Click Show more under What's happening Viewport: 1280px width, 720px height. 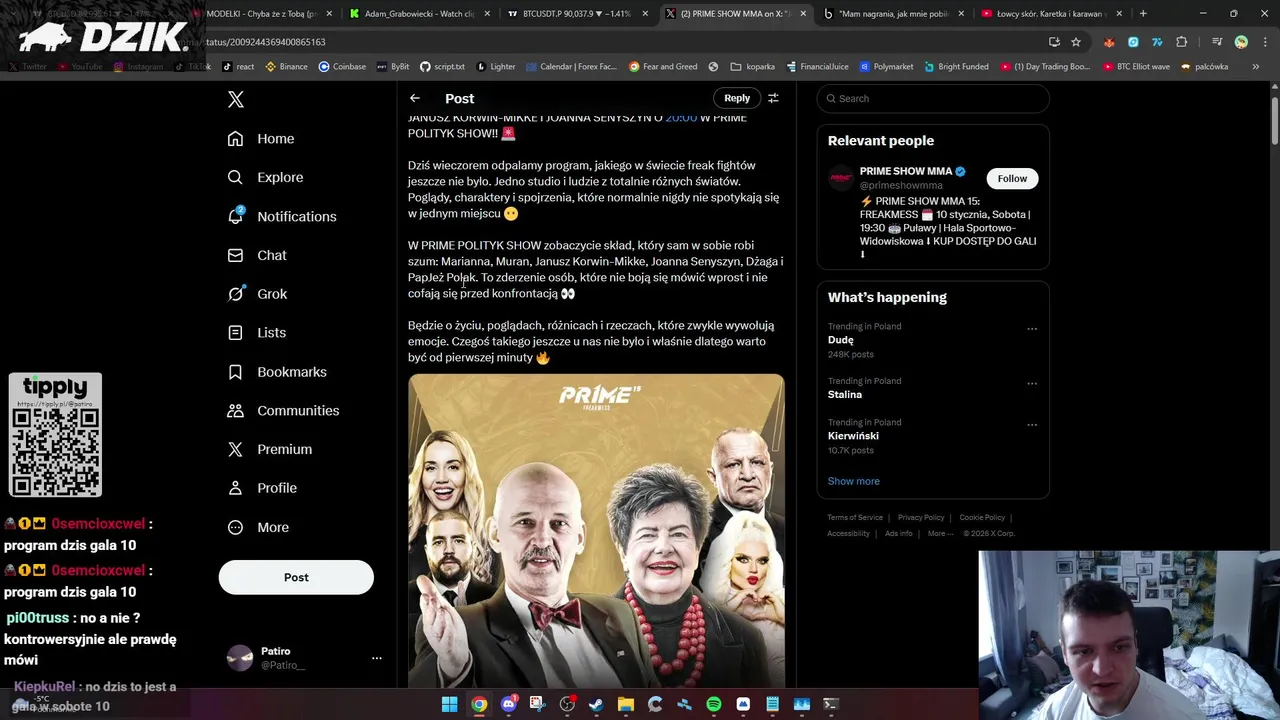tap(853, 481)
